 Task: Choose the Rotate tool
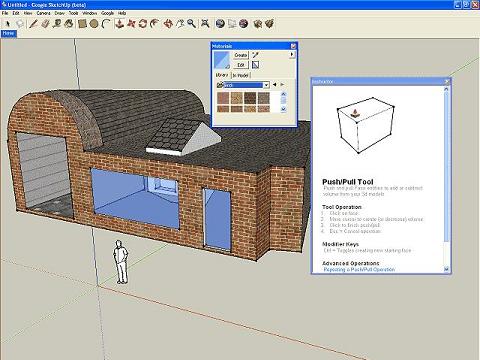coord(143,24)
